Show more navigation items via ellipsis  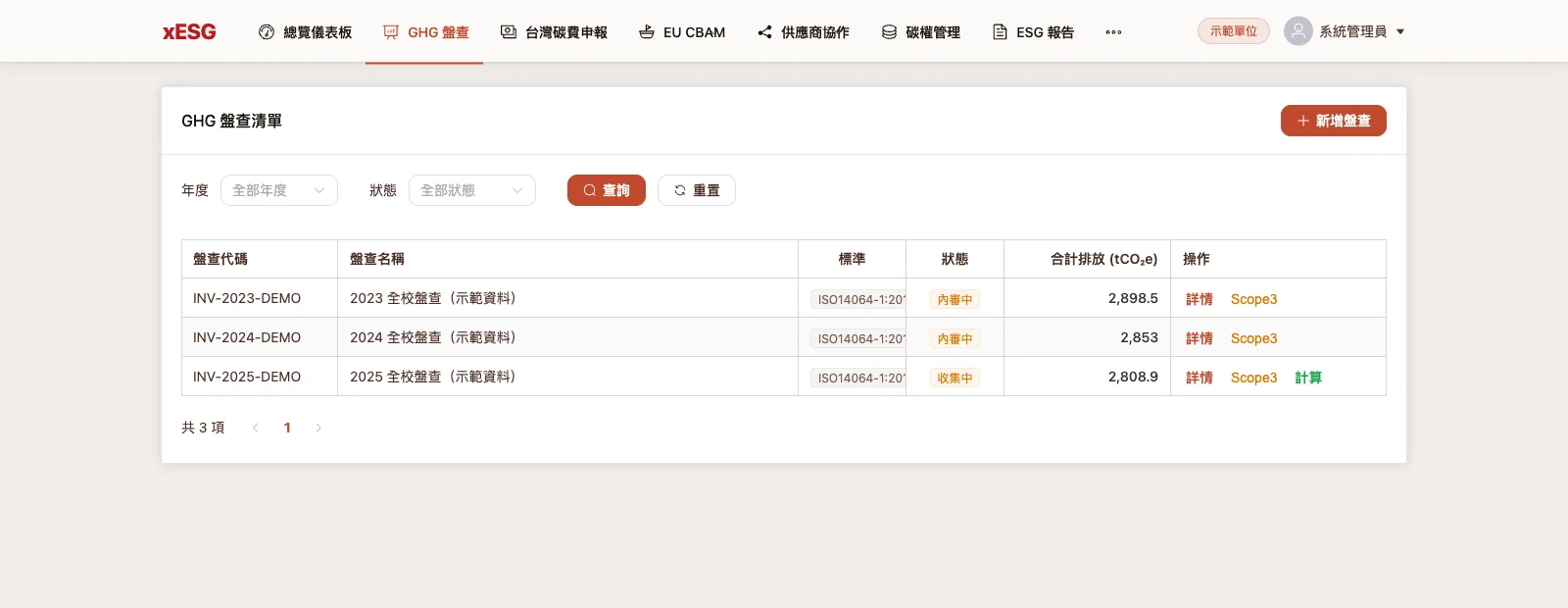(1113, 32)
